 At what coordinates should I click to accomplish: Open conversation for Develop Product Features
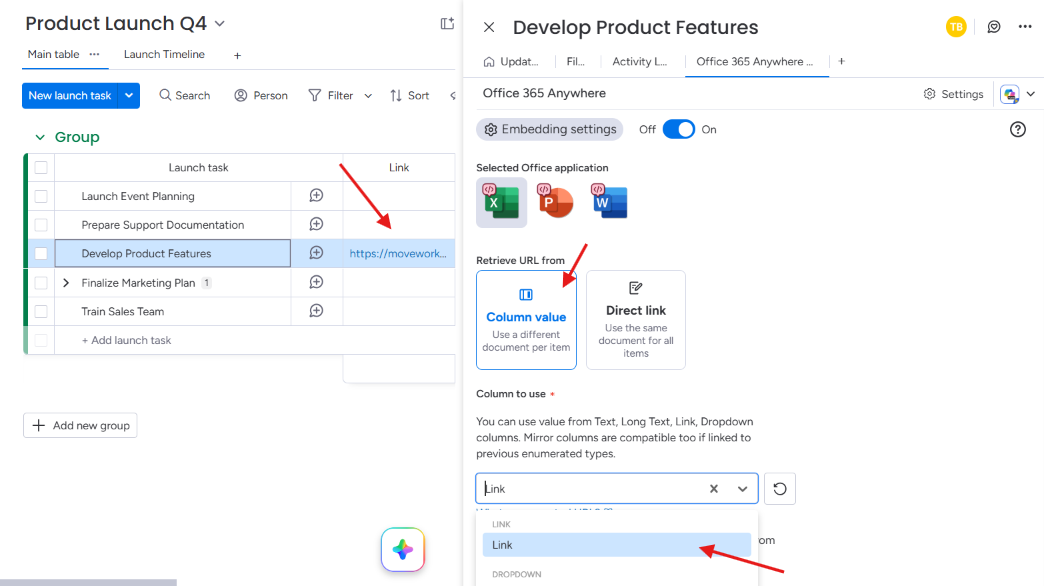(316, 253)
